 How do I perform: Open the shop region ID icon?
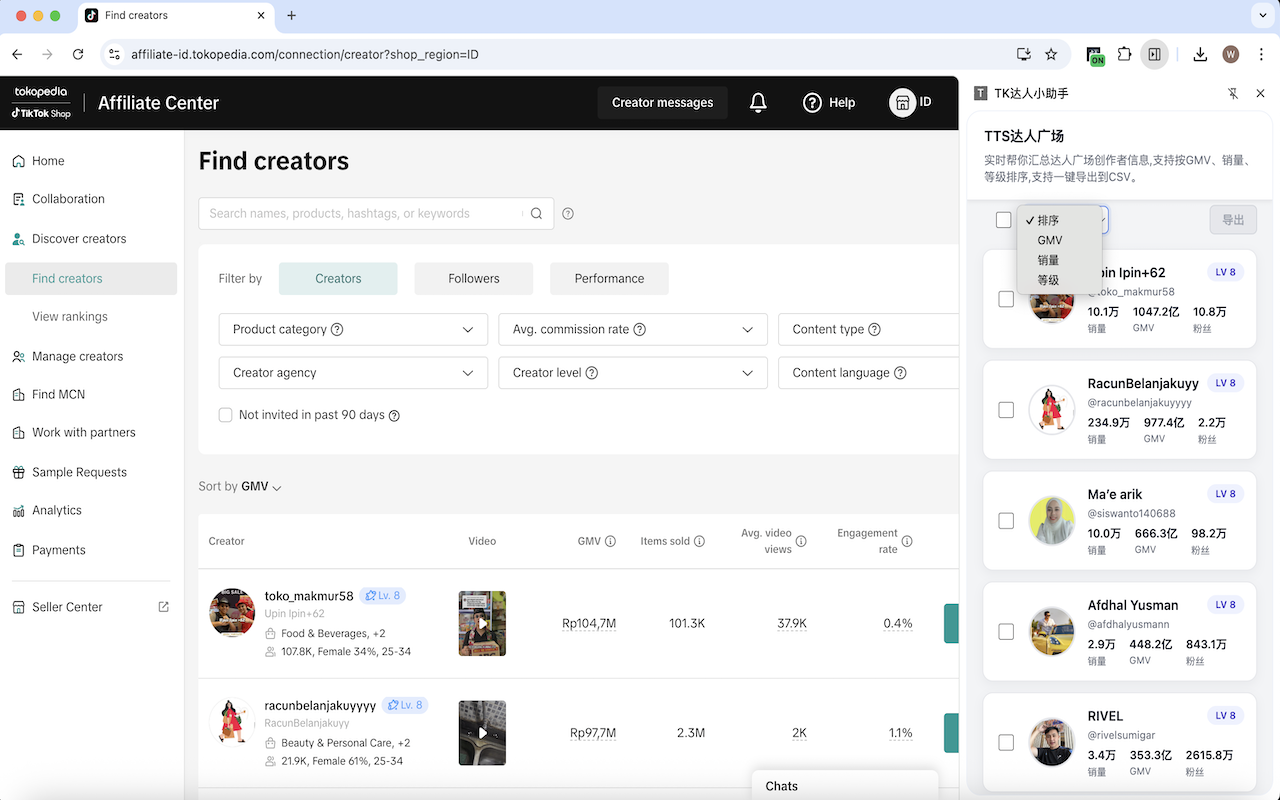pyautogui.click(x=903, y=102)
